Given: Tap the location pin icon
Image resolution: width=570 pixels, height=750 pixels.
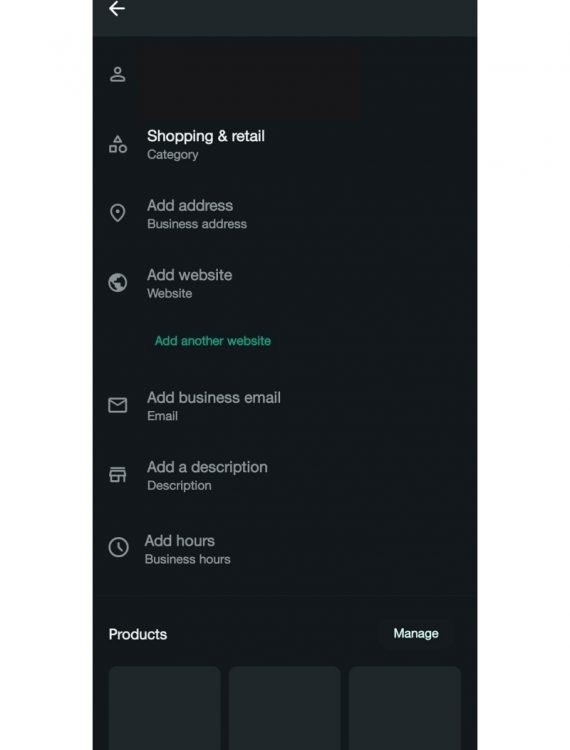Looking at the screenshot, I should (118, 213).
